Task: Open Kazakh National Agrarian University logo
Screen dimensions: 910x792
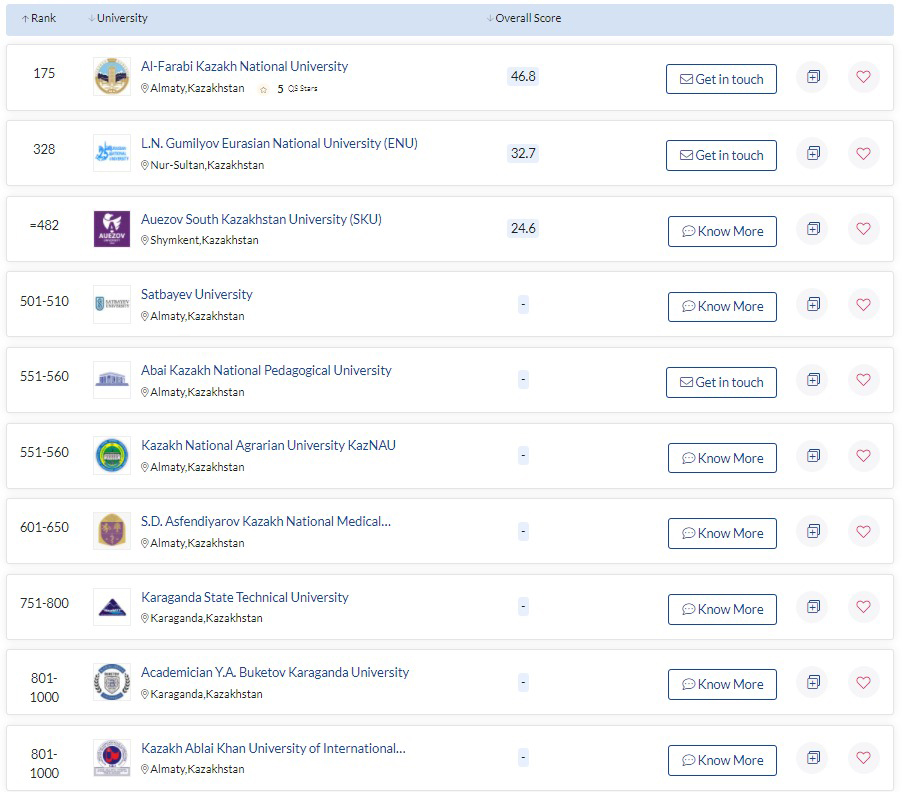Action: click(112, 455)
